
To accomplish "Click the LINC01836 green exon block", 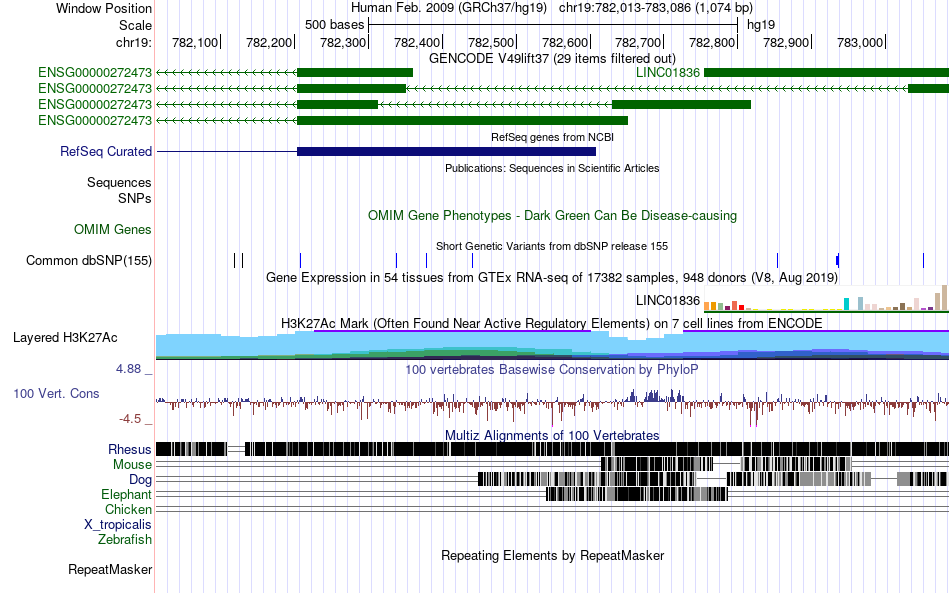I will (826, 73).
